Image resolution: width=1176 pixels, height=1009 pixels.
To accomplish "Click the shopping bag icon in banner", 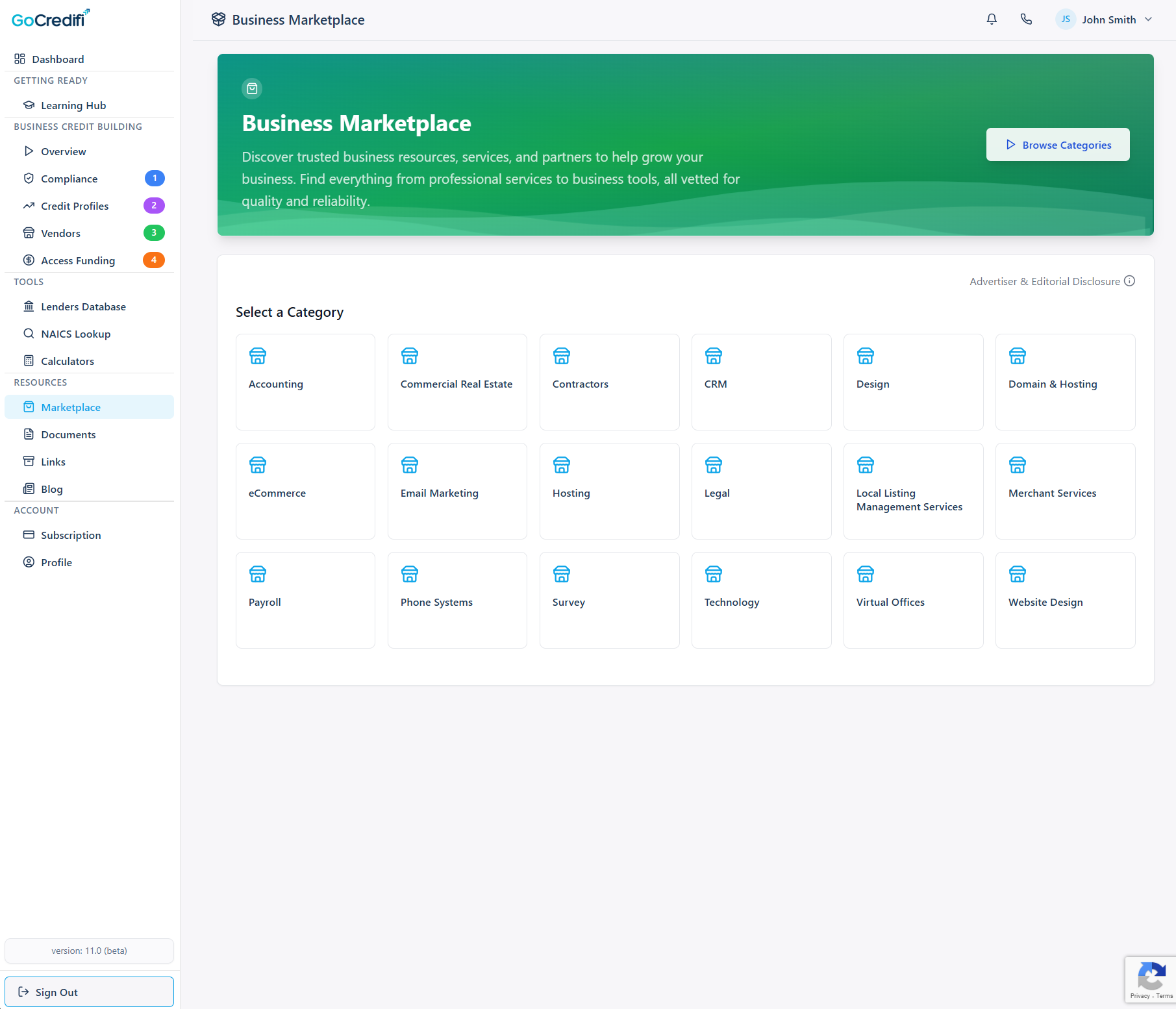I will pos(252,88).
